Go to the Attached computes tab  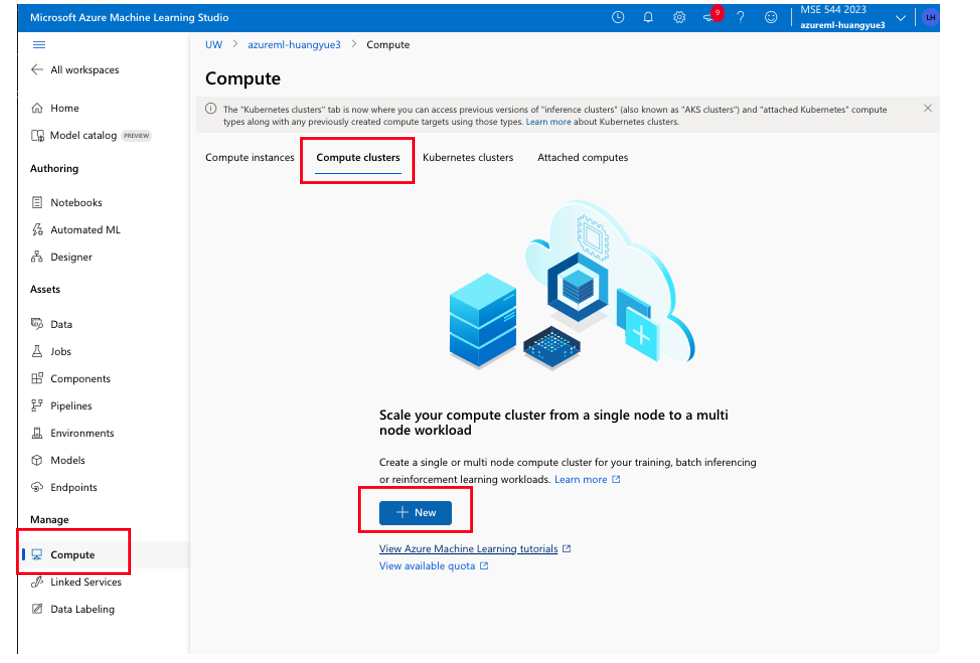click(582, 157)
